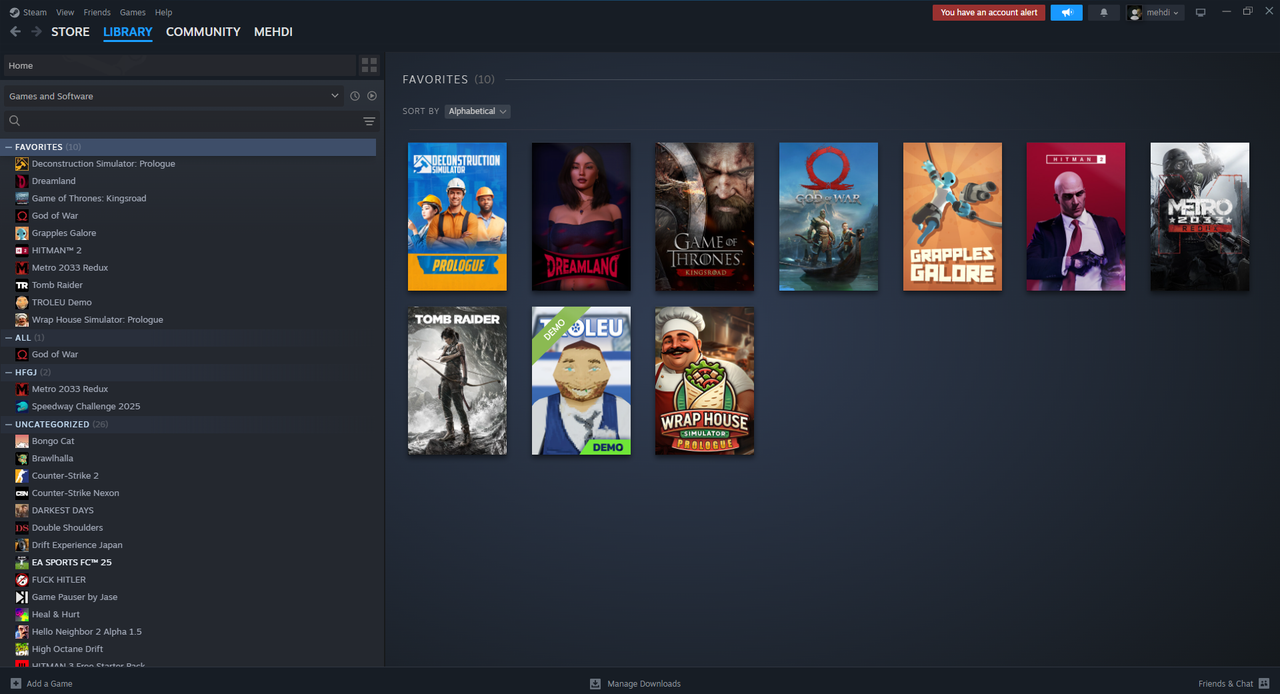Open the Hitman 2 cover
Image resolution: width=1280 pixels, height=694 pixels.
tap(1076, 217)
